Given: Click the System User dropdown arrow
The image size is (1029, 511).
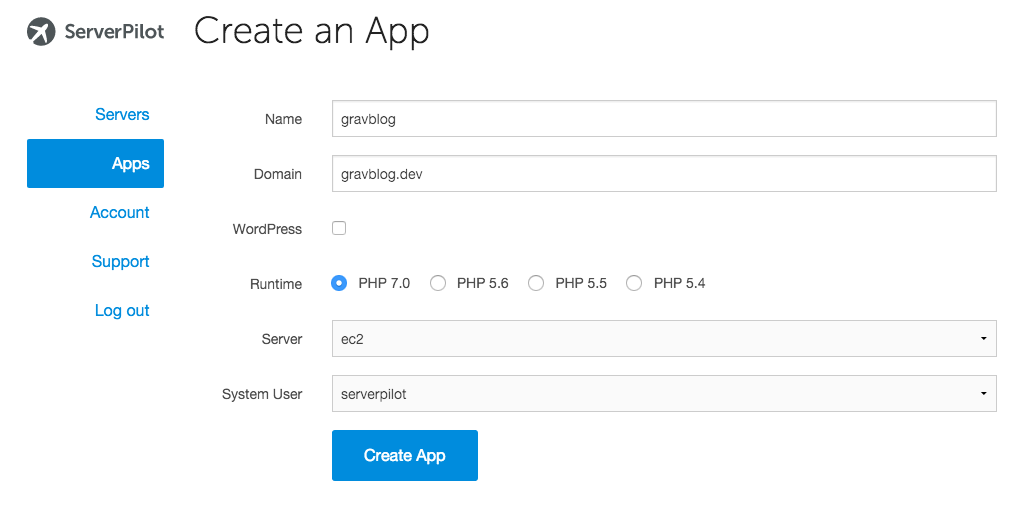Looking at the screenshot, I should coord(983,394).
